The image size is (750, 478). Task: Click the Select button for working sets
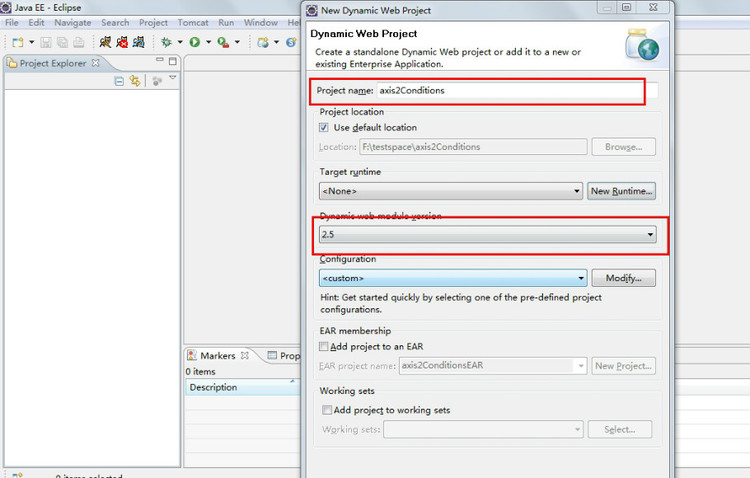tap(620, 429)
